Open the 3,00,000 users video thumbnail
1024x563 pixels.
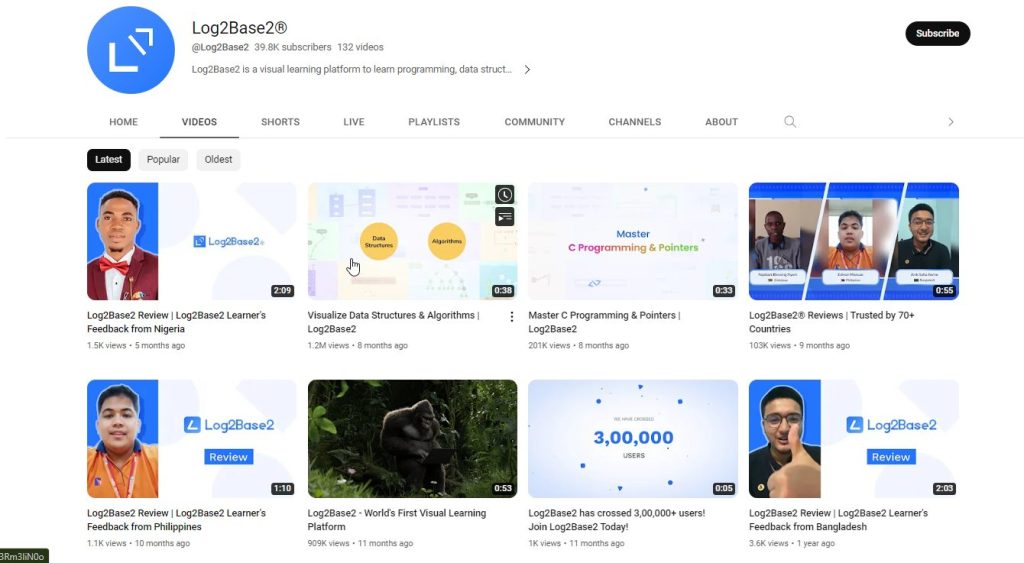(633, 438)
